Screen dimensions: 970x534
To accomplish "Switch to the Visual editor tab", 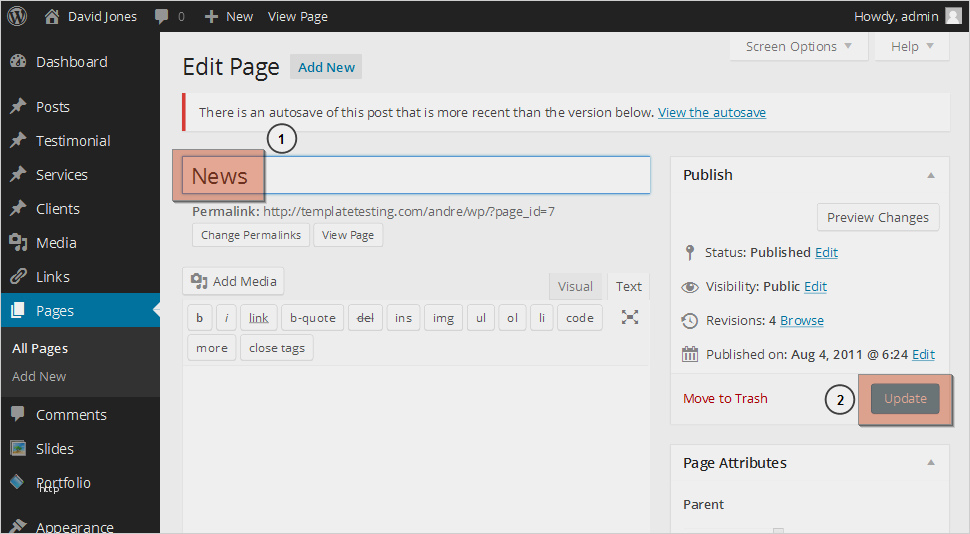I will (575, 286).
